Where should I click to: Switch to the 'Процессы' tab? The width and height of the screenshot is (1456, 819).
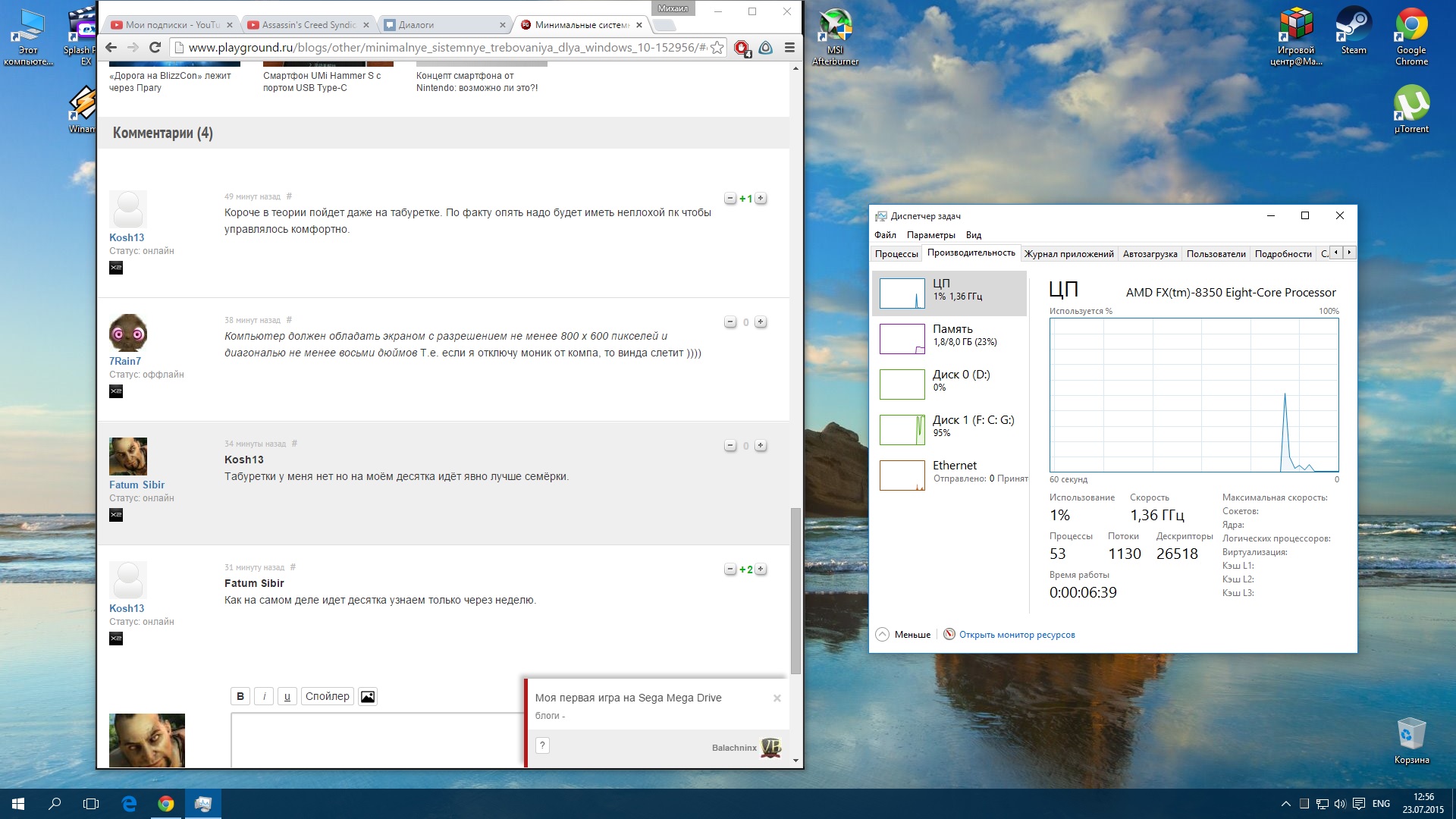point(896,254)
